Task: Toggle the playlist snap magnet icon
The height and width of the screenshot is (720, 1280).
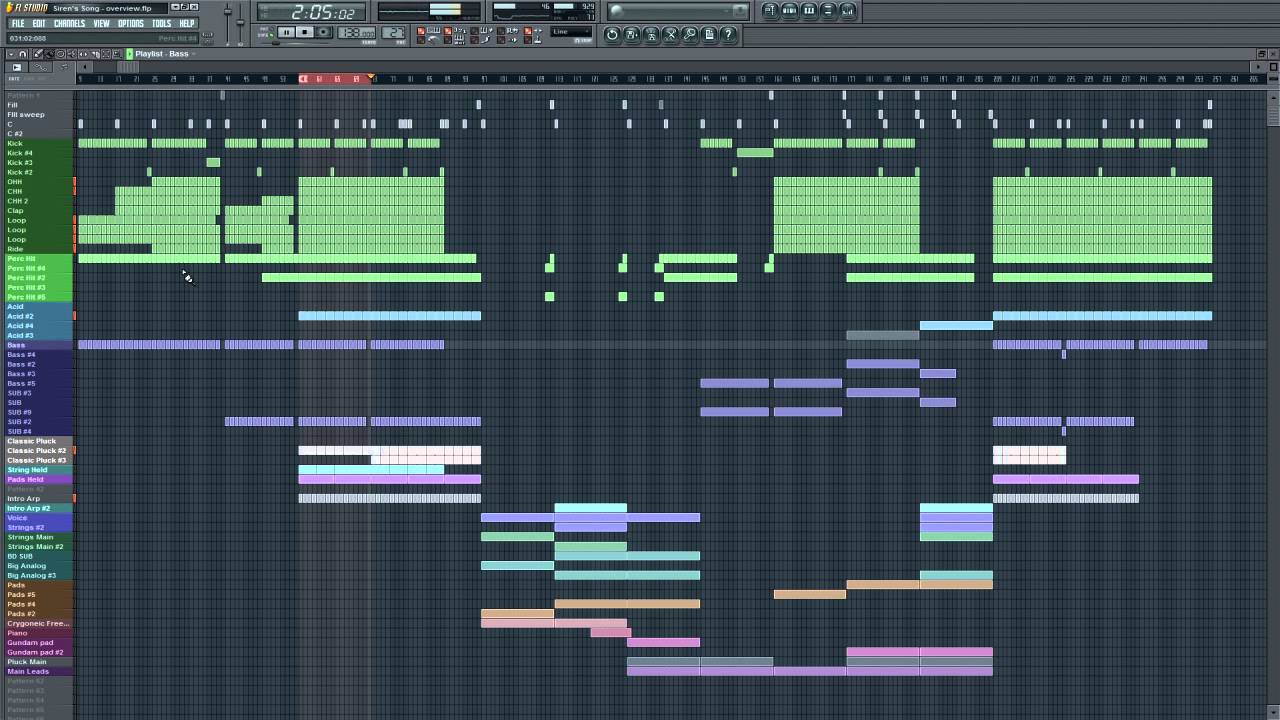Action: pyautogui.click(x=23, y=54)
